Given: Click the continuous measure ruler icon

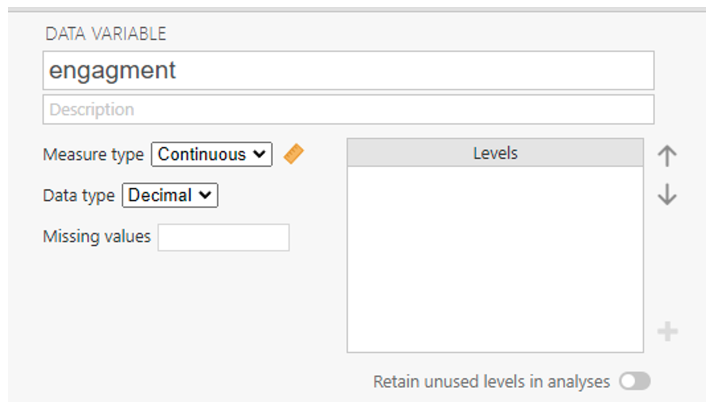Looking at the screenshot, I should (x=293, y=154).
